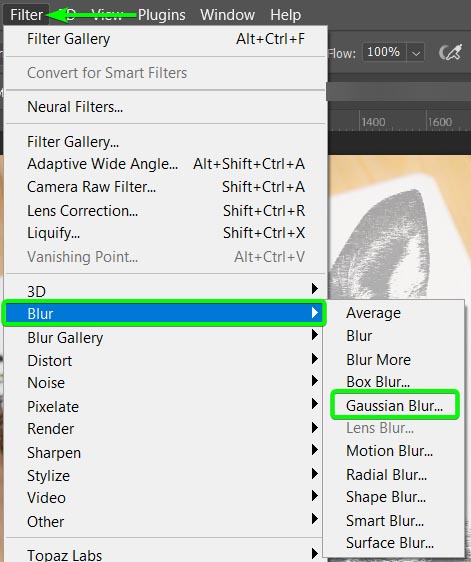The image size is (471, 562).
Task: Expand the Blur Gallery submenu
Action: tap(165, 338)
